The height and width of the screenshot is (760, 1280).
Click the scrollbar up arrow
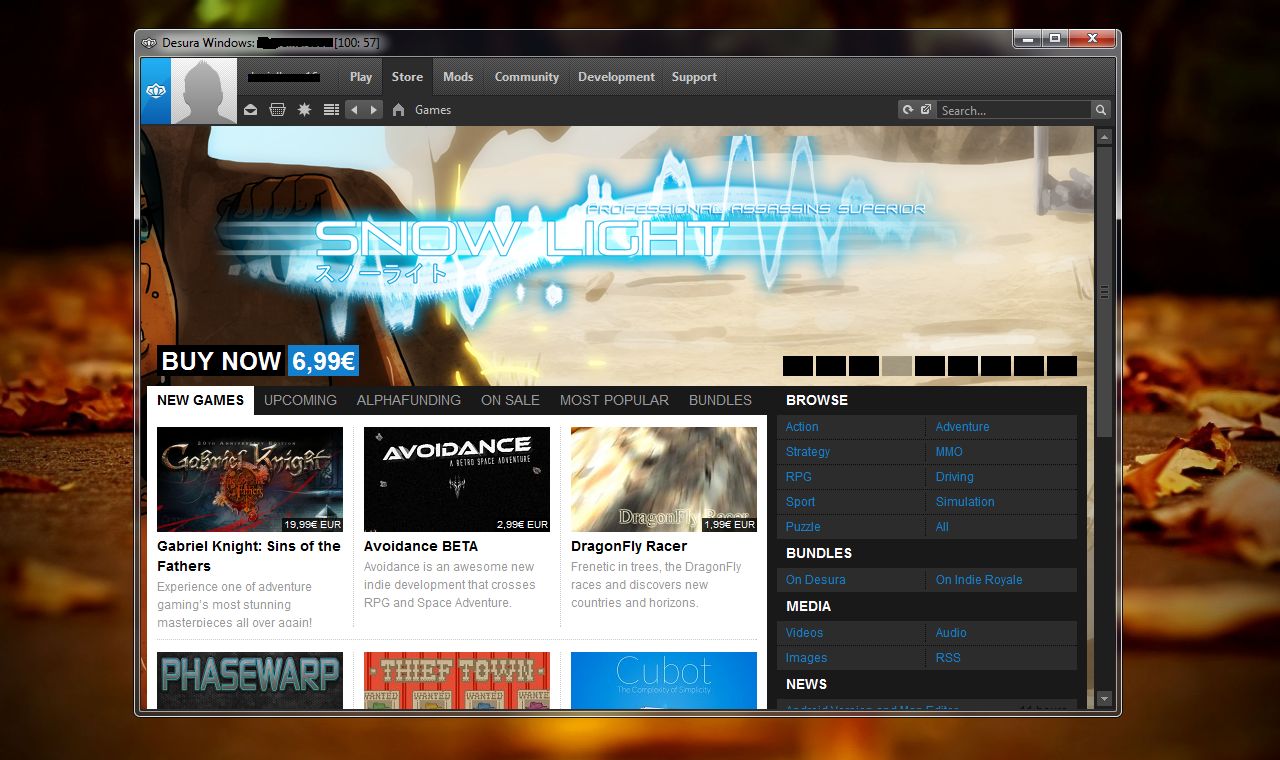[1104, 137]
